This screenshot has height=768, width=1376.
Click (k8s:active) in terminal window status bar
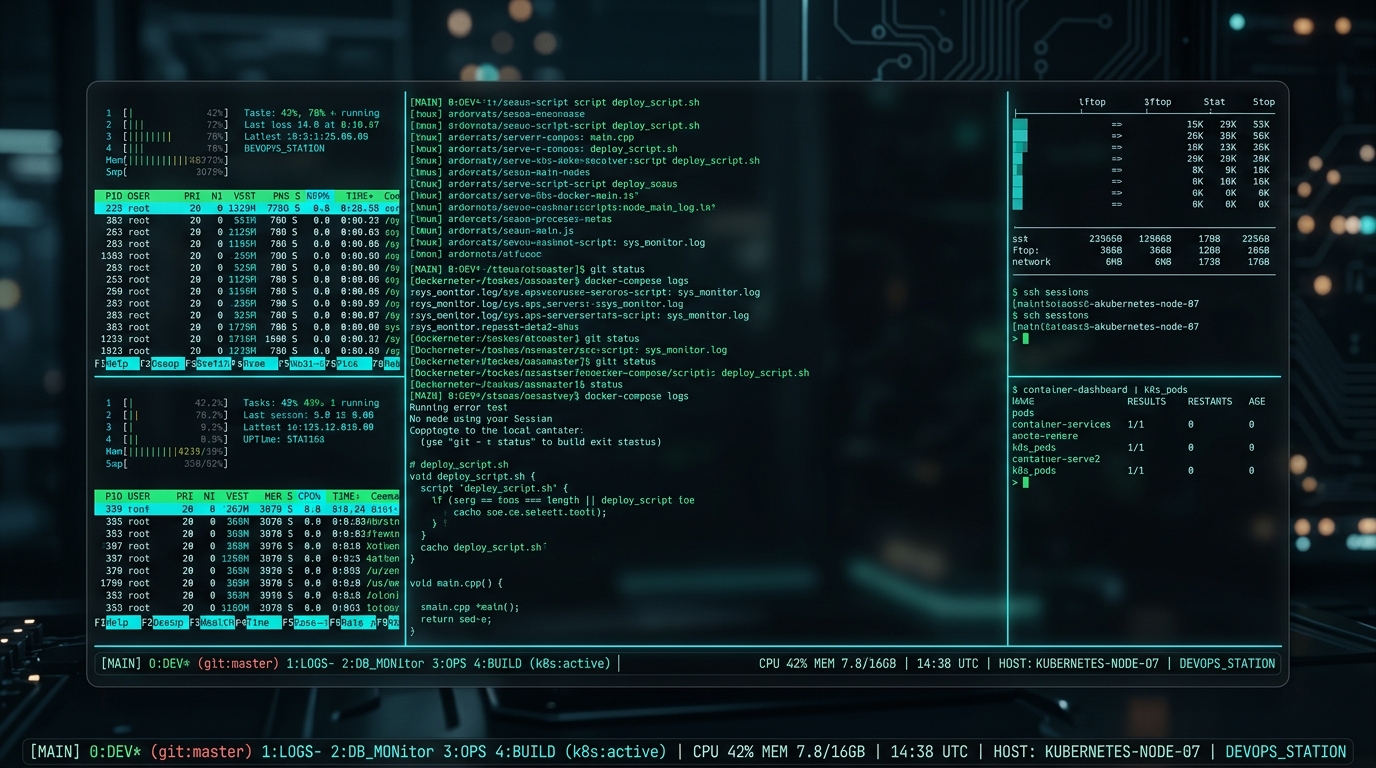coord(570,663)
